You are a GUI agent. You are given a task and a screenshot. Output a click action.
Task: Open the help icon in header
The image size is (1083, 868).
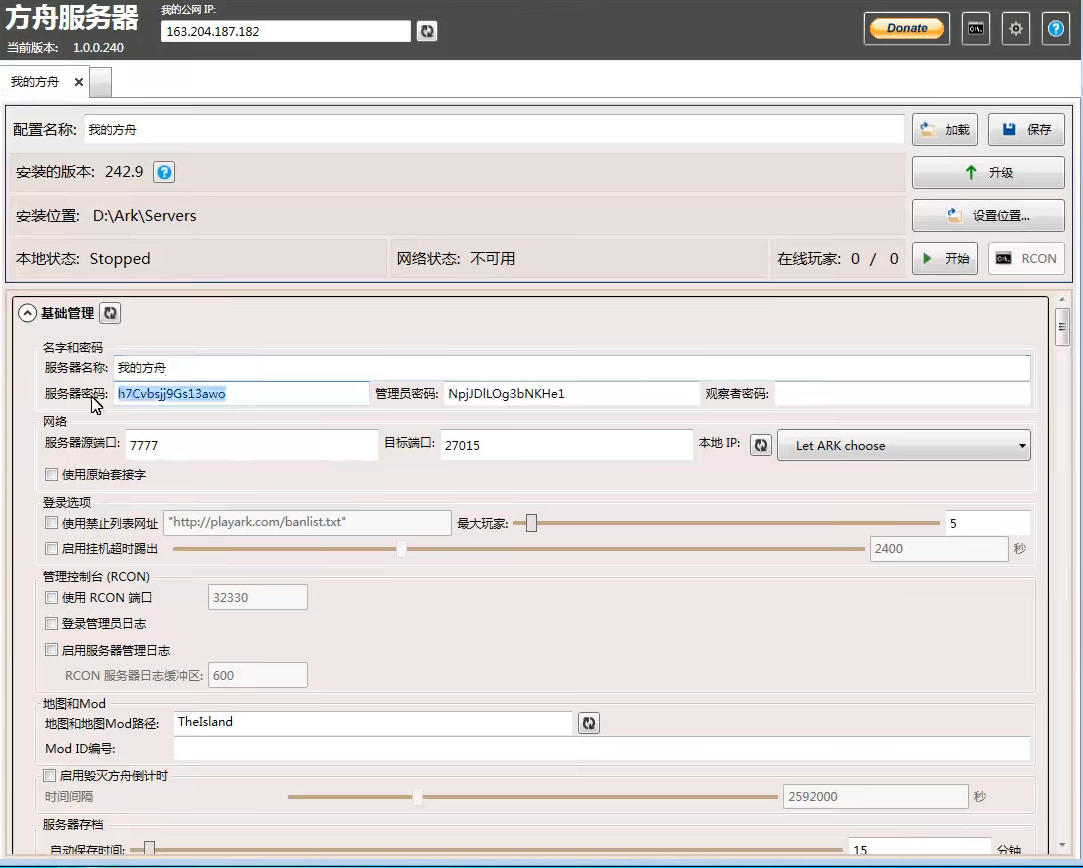click(1055, 29)
